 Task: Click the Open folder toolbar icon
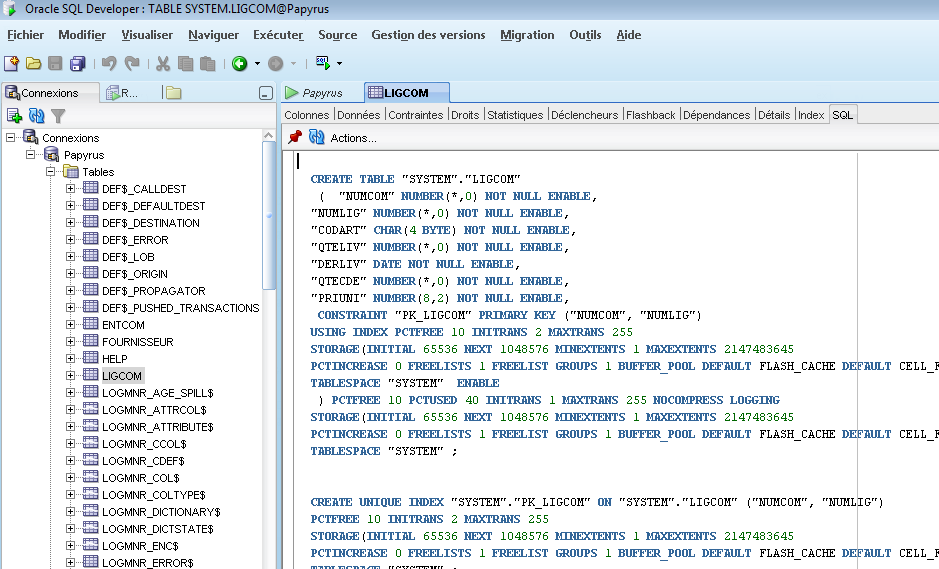(x=33, y=63)
